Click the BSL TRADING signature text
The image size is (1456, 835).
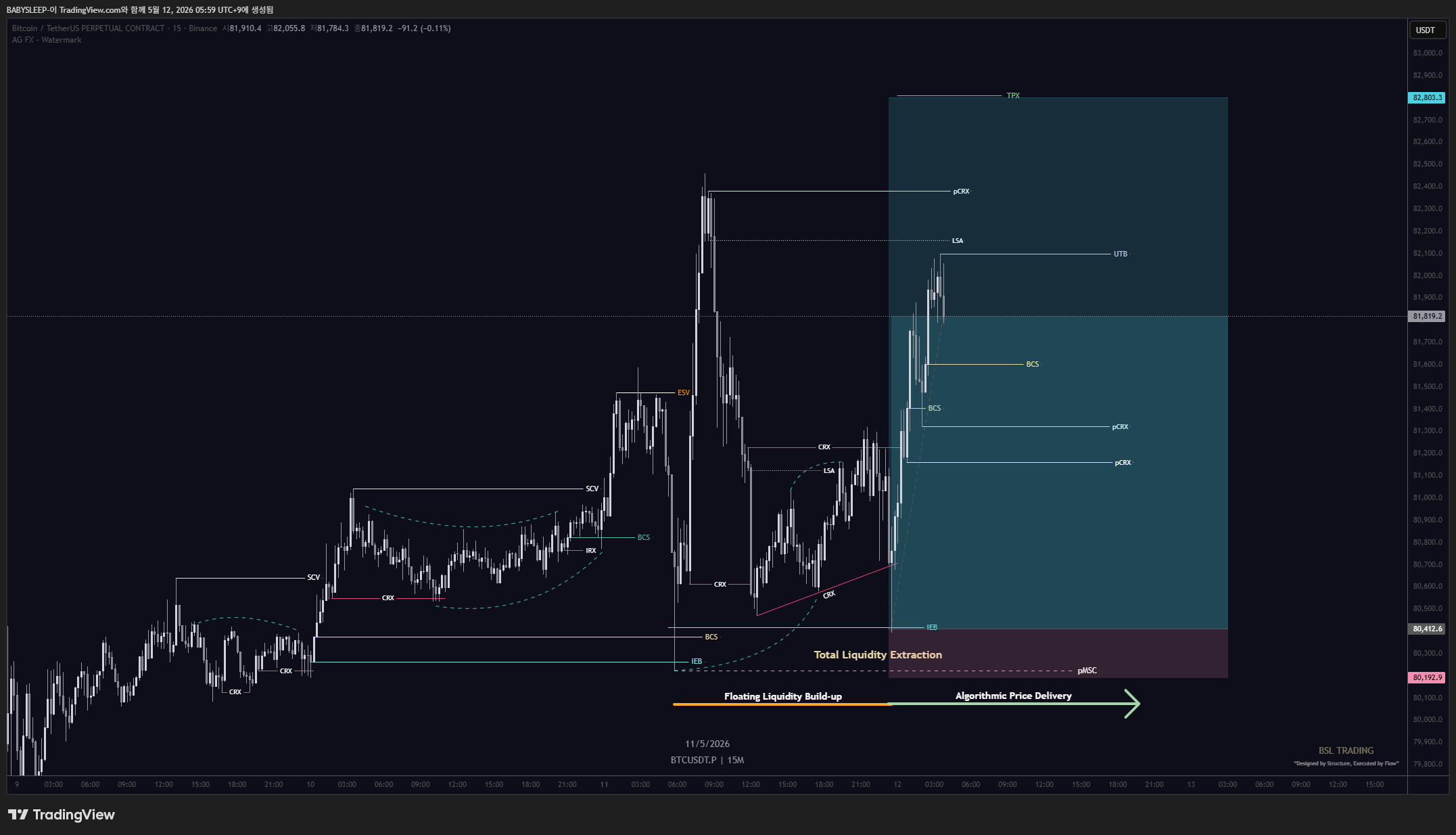pos(1345,750)
